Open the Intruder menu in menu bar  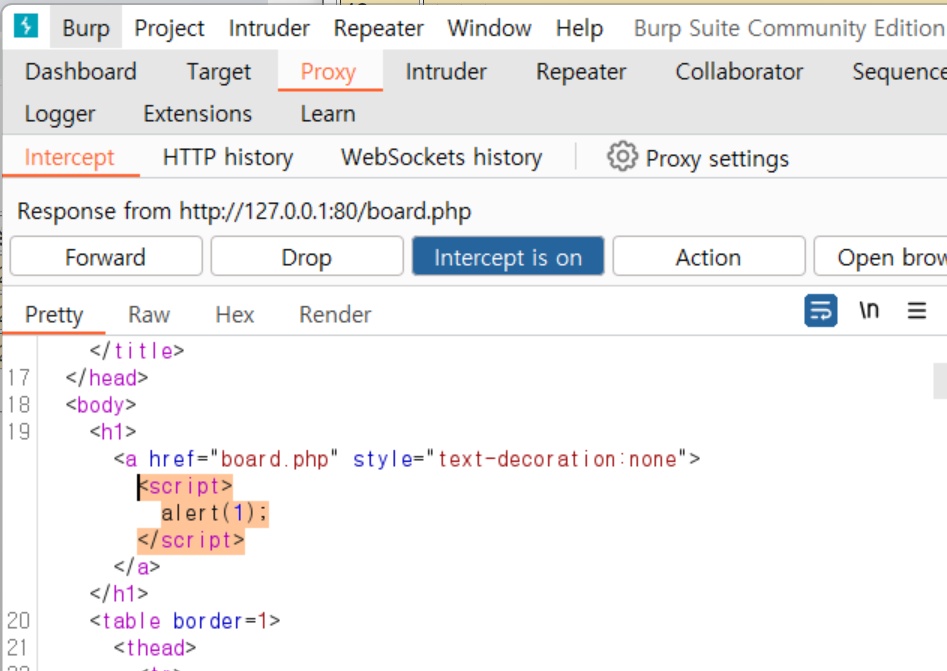point(269,28)
